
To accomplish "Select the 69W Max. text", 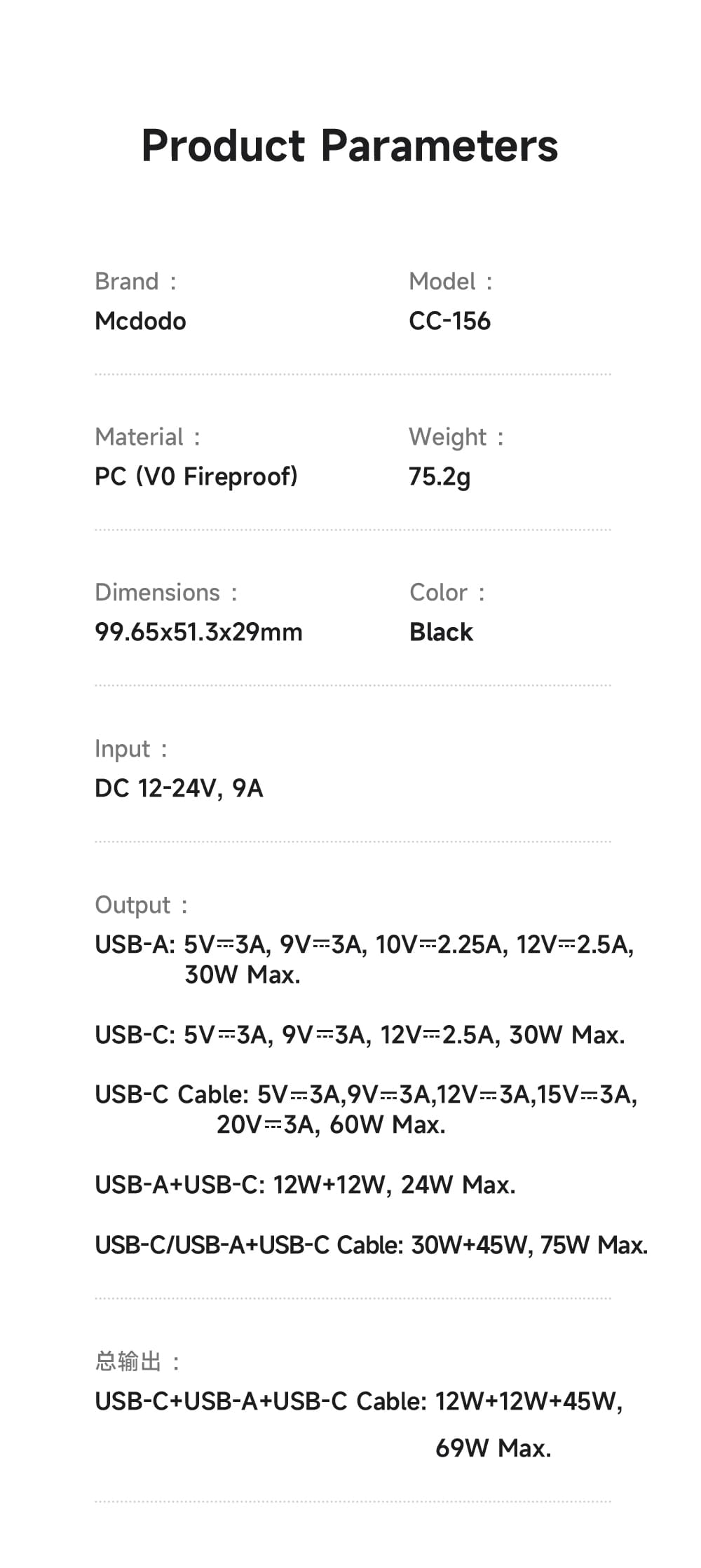I will 493,1447.
